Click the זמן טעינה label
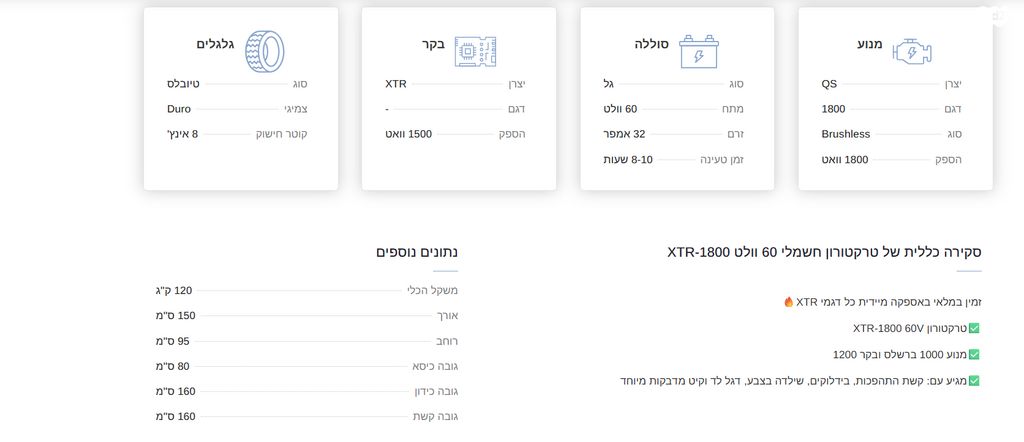Screen dimensions: 1024x442 coord(722,159)
